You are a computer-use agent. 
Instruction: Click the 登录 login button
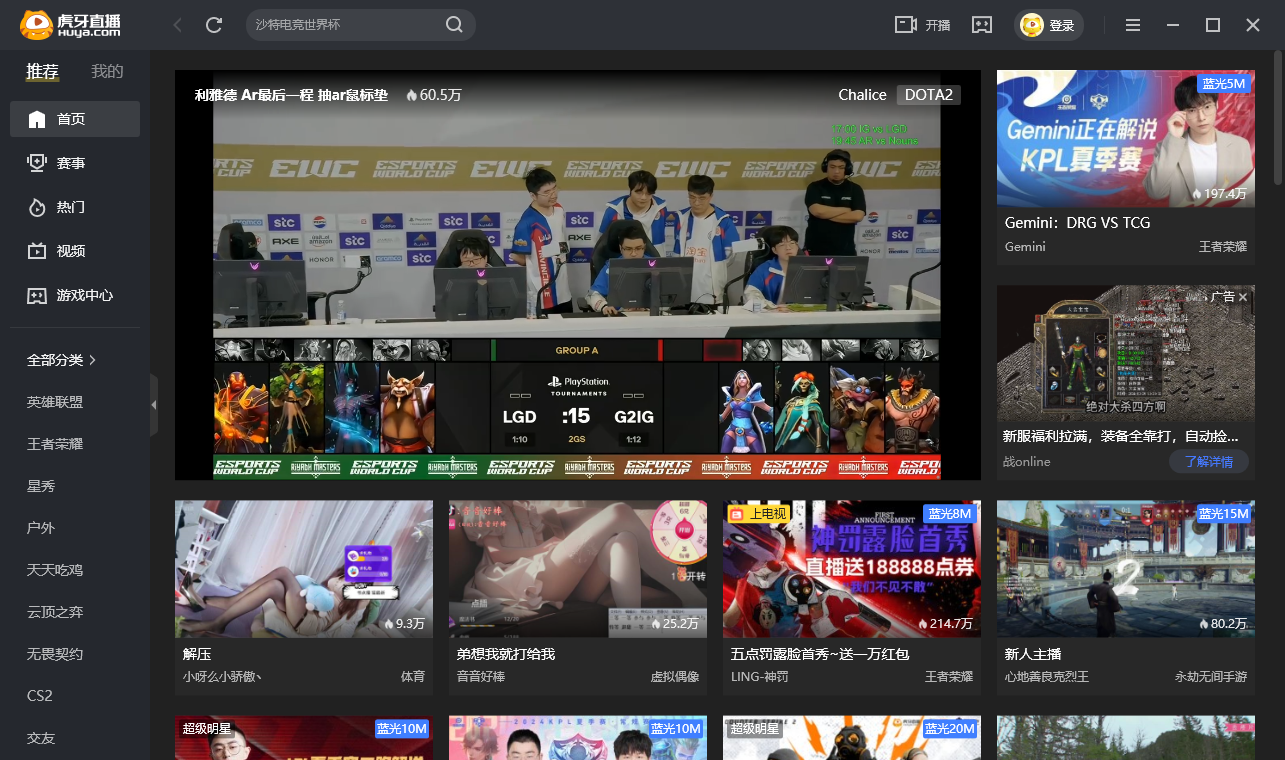coord(1048,25)
